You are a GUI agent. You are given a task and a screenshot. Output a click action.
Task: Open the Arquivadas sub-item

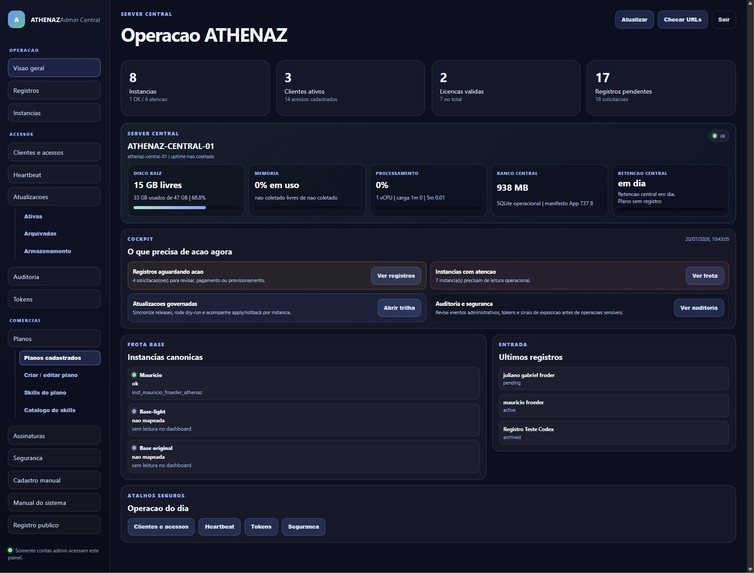[40, 234]
